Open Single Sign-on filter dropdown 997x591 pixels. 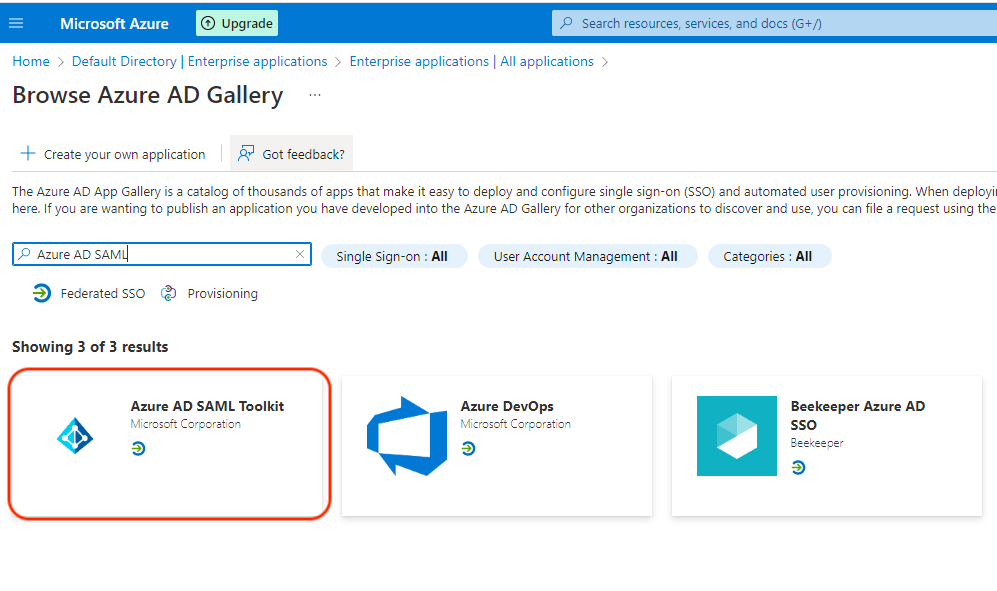click(392, 256)
